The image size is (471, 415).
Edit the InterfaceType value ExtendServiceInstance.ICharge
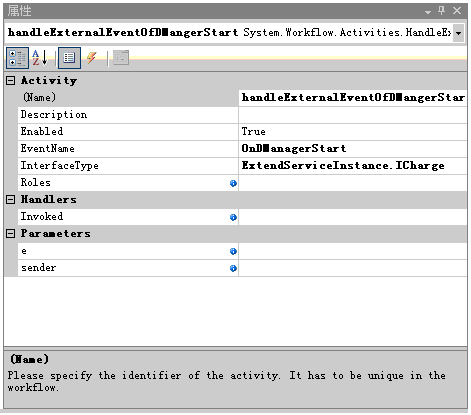(x=353, y=166)
